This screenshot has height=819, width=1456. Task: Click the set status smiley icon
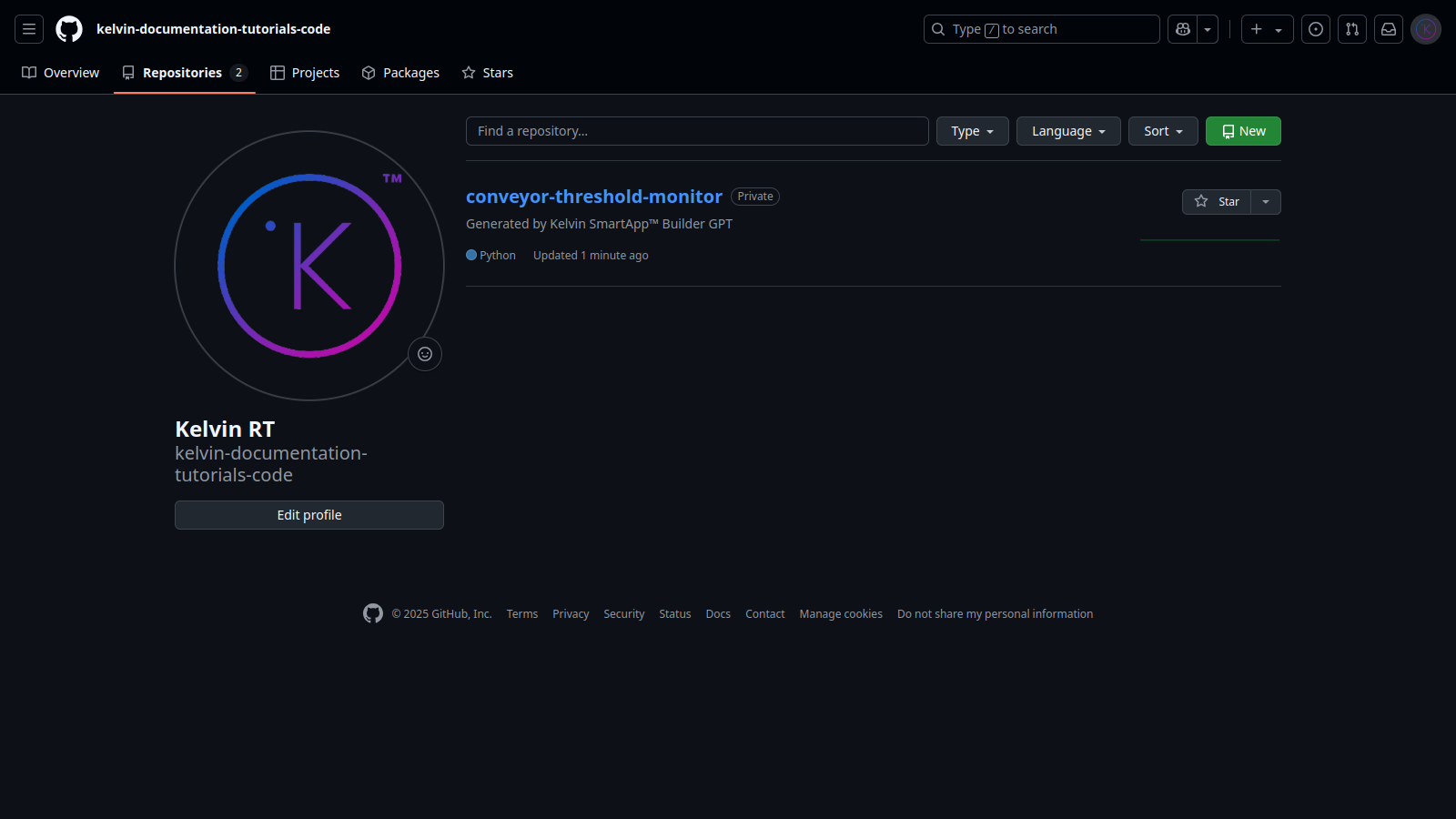[x=425, y=354]
